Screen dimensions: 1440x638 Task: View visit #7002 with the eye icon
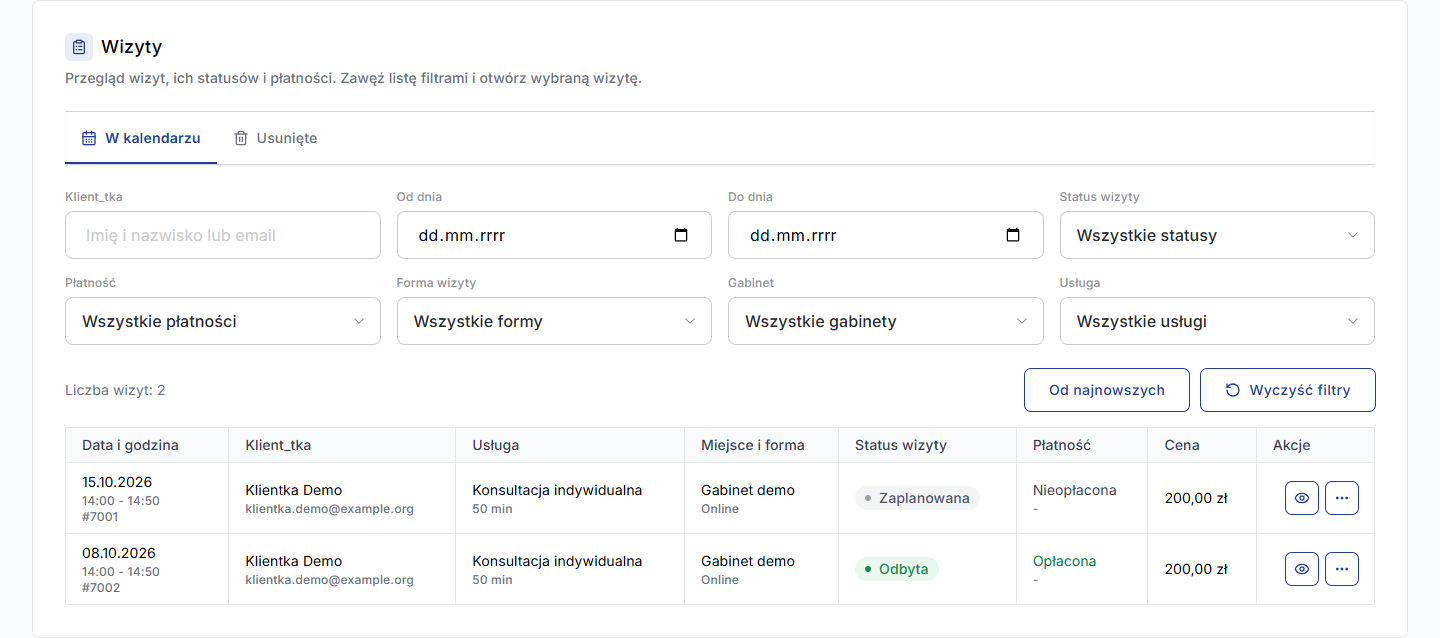tap(1302, 569)
